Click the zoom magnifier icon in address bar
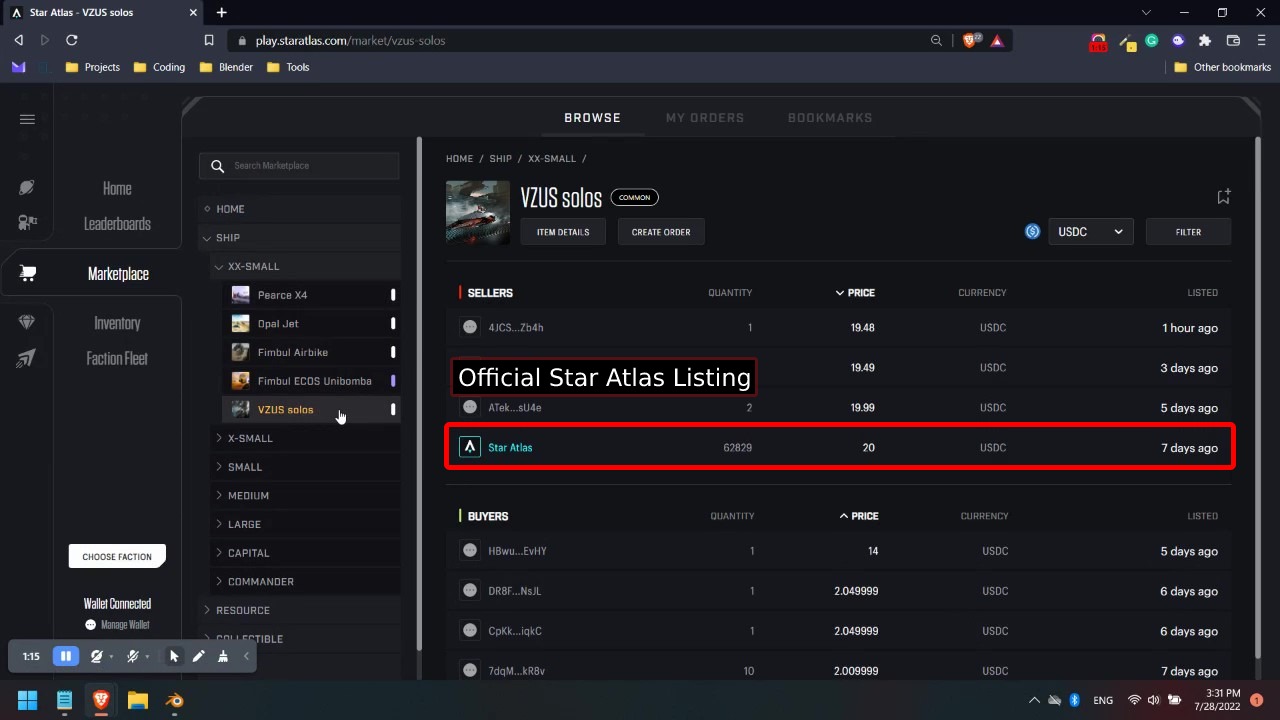Screen dimensions: 1280x720 pos(936,40)
